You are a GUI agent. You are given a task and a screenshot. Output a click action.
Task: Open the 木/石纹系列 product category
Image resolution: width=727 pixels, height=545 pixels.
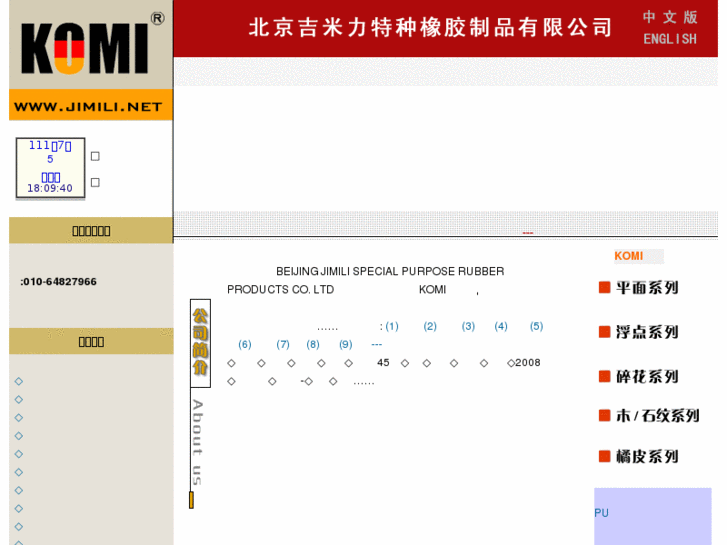(657, 416)
